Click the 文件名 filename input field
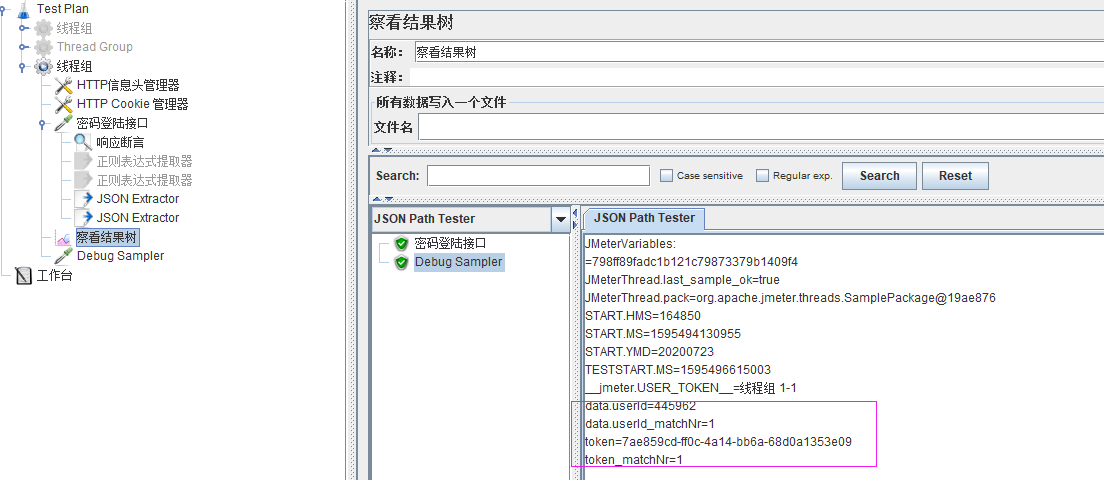This screenshot has width=1104, height=480. click(x=761, y=127)
